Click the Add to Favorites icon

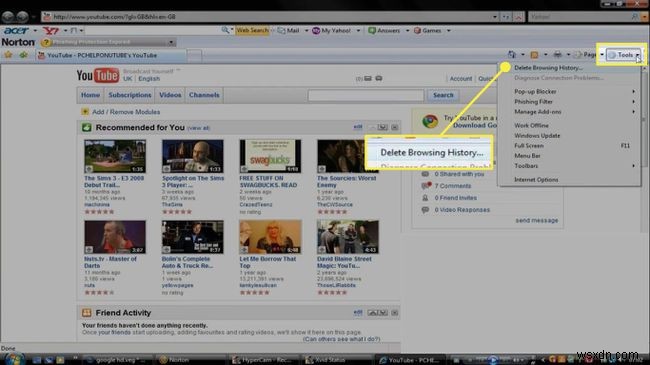click(x=23, y=55)
